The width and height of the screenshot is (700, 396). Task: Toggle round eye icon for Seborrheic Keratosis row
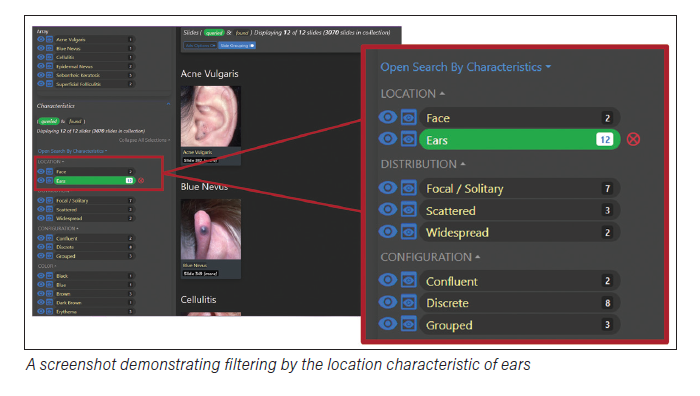point(41,75)
